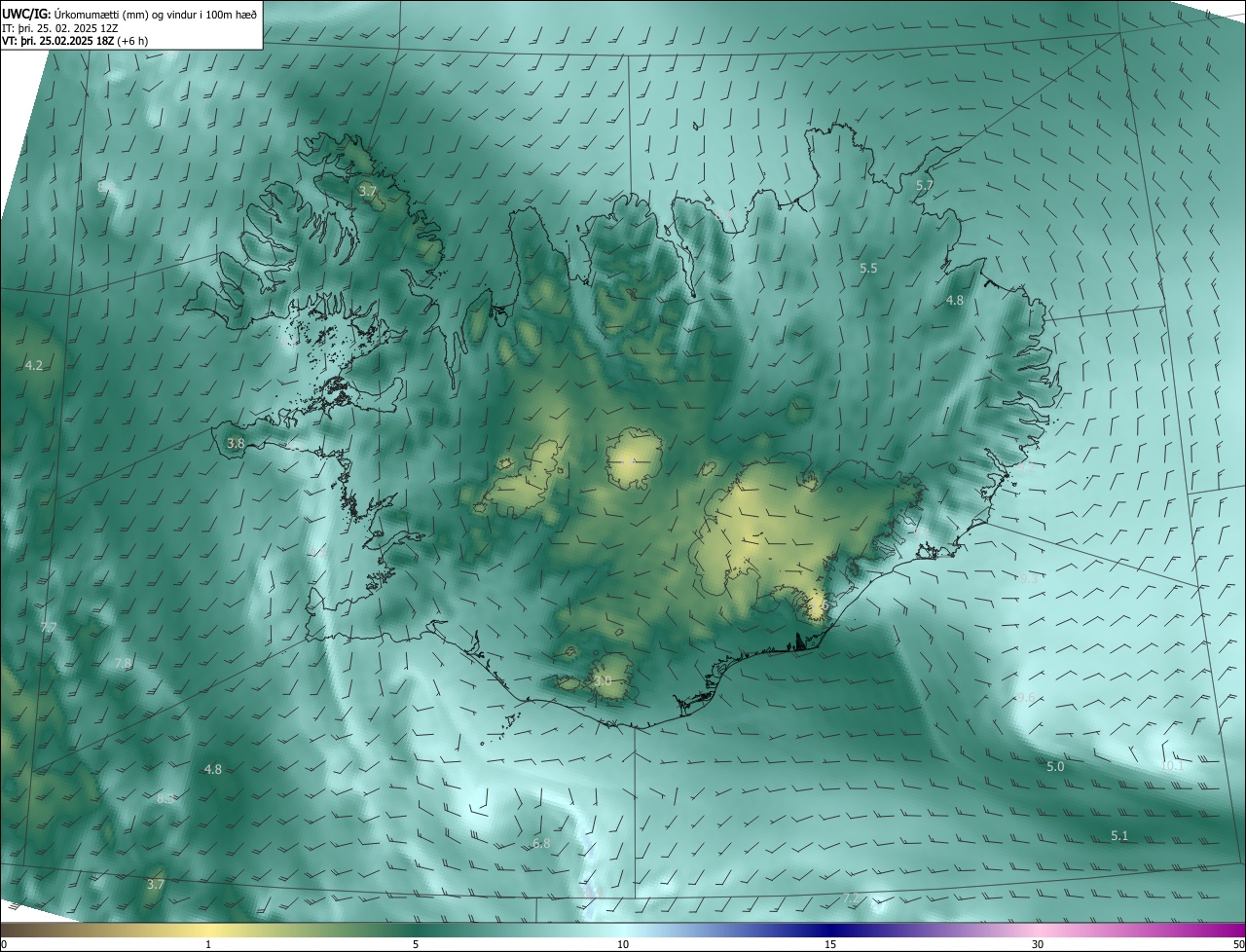Click the 5.0 value label

[1055, 767]
